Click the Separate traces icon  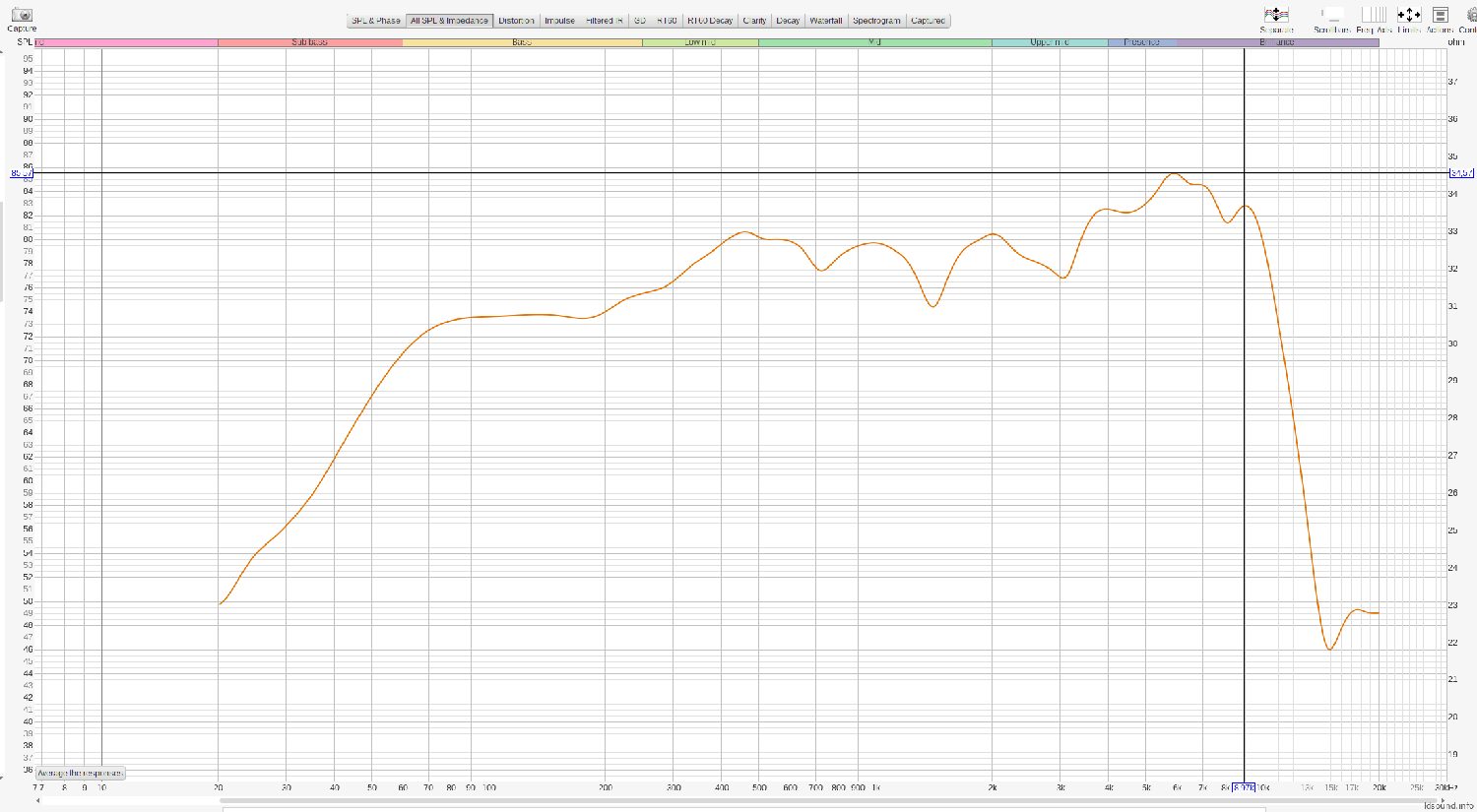point(1276,15)
